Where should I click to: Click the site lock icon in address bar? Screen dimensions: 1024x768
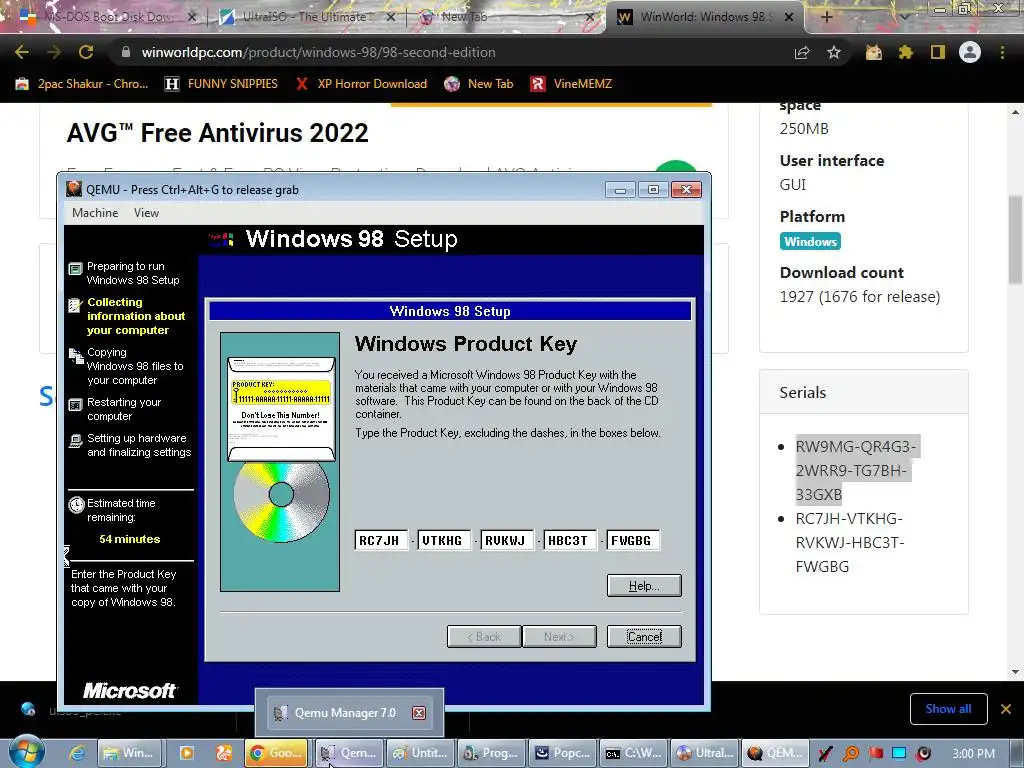126,52
